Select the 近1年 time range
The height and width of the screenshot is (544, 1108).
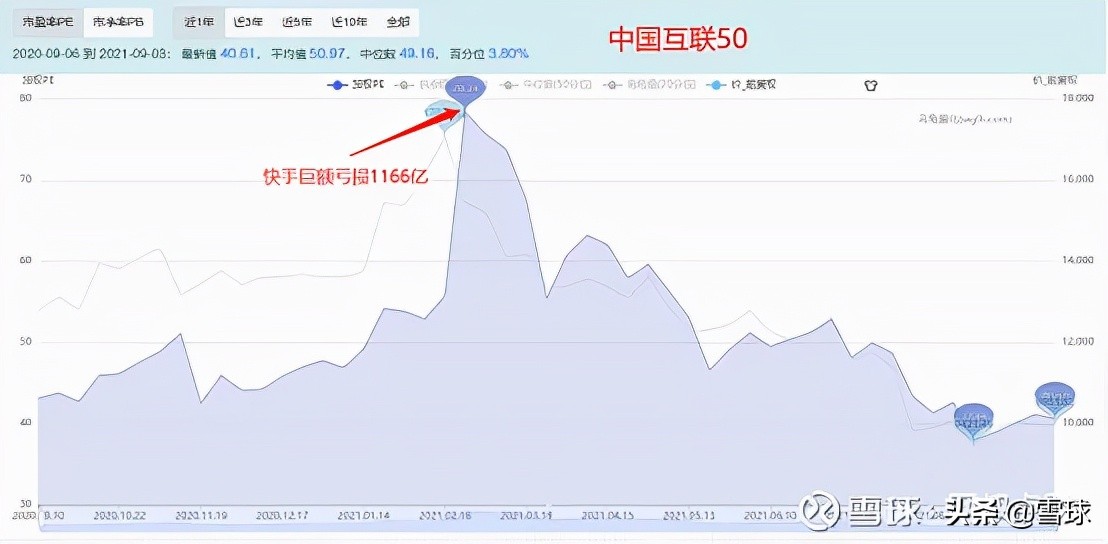(199, 23)
